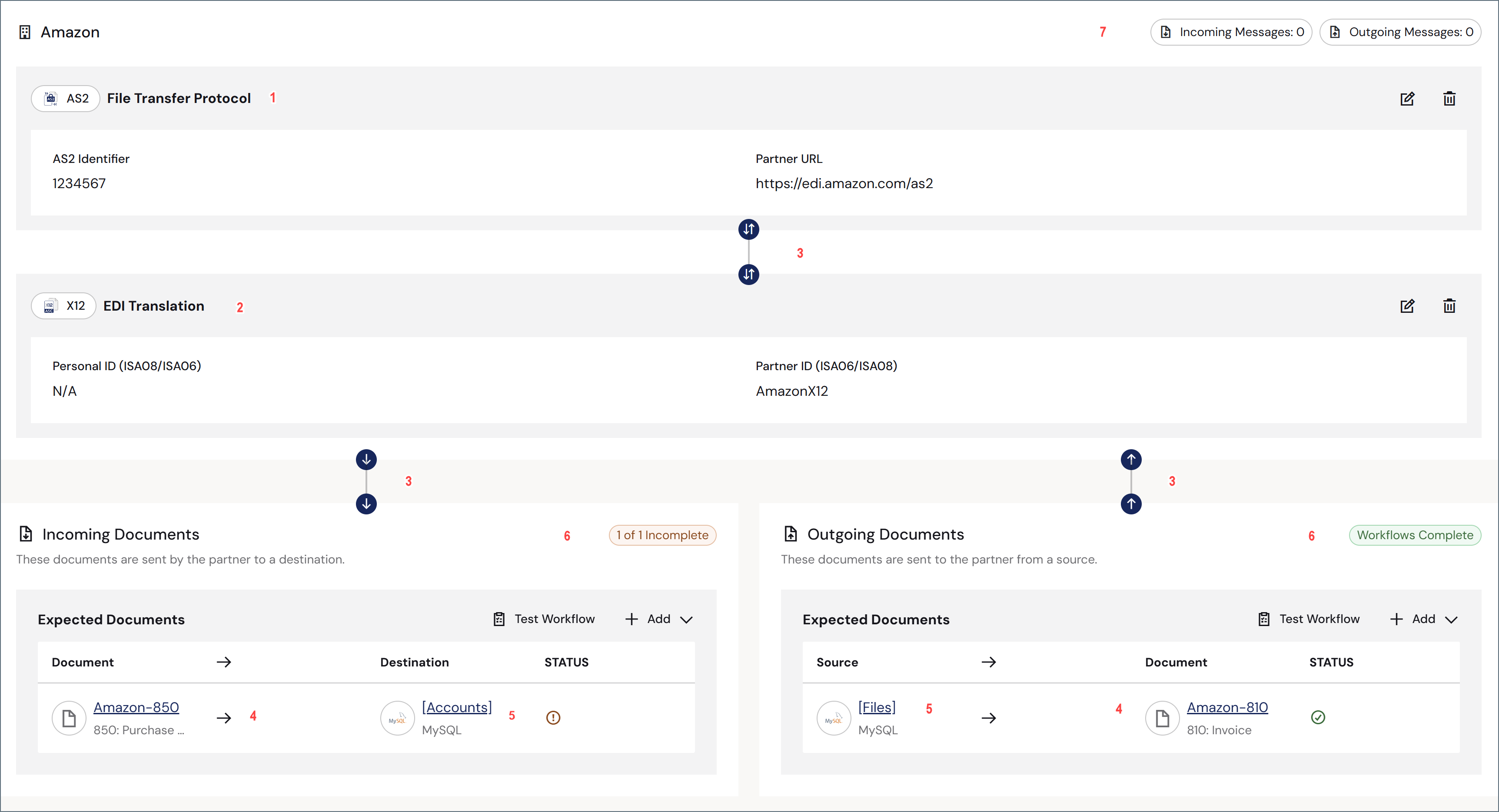Open the [Files] source link
Viewport: 1499px width, 812px height.
(x=876, y=707)
